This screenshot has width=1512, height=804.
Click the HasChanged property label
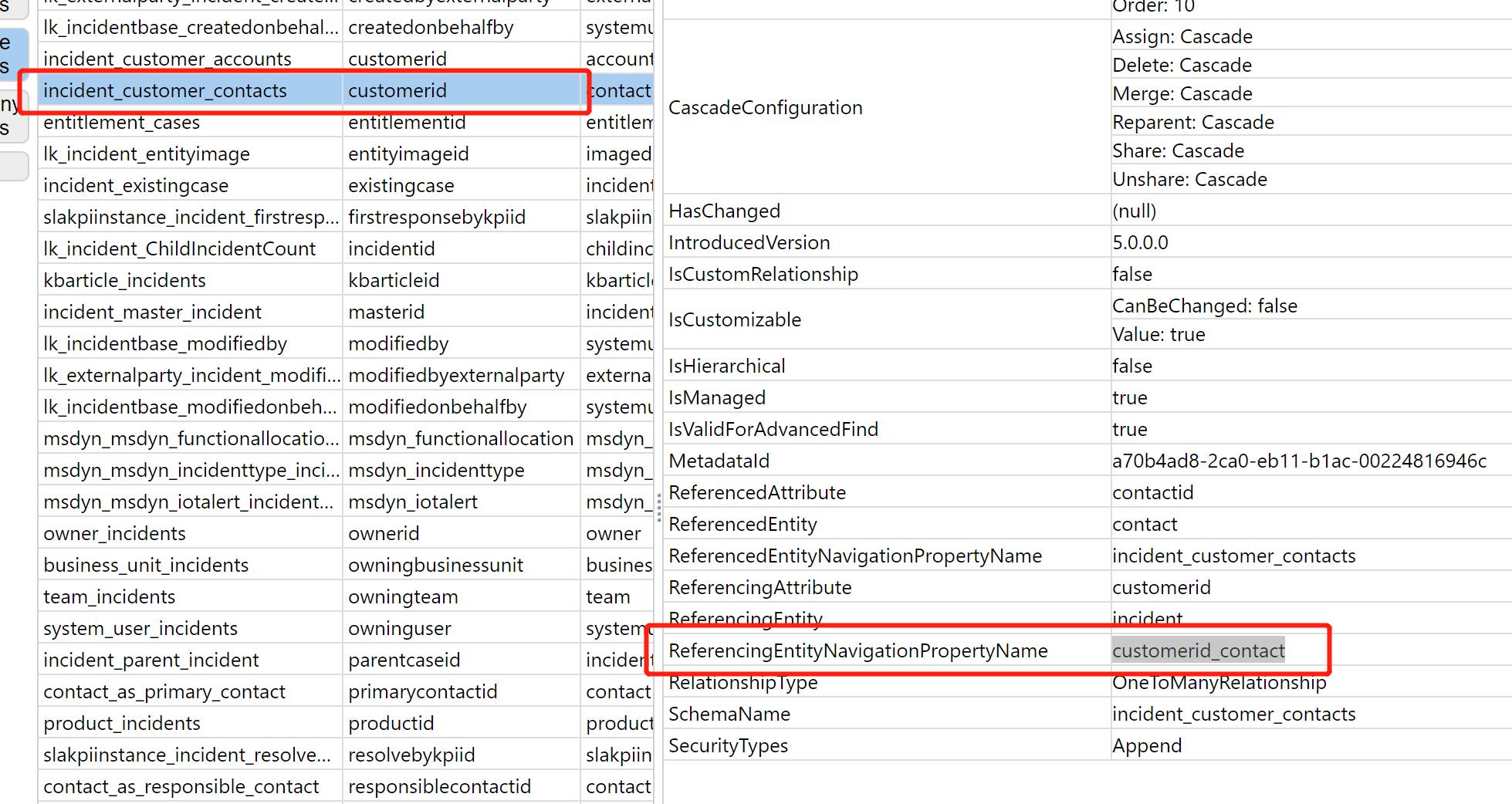(x=724, y=211)
